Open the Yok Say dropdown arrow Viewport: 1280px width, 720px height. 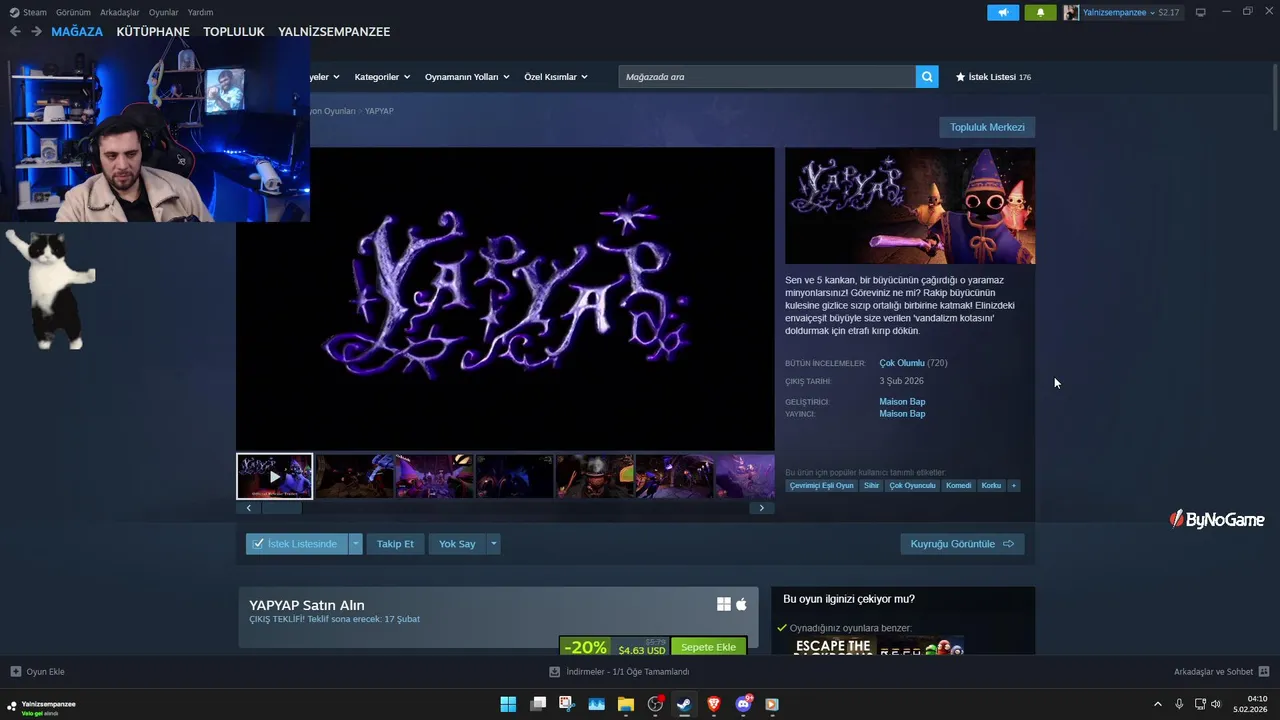[493, 544]
